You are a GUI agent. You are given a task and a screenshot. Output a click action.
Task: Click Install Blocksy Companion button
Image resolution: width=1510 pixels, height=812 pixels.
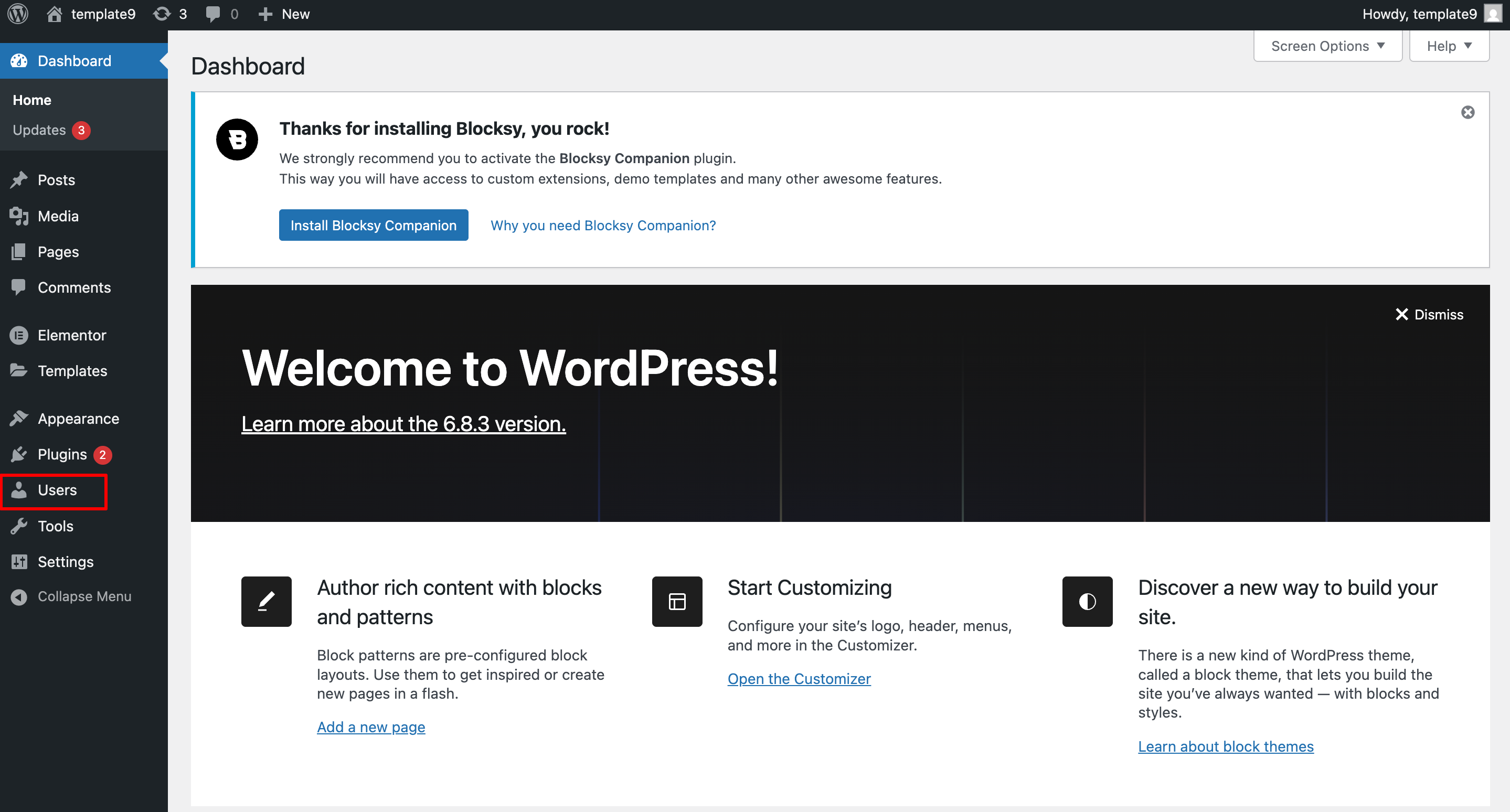[x=374, y=226]
